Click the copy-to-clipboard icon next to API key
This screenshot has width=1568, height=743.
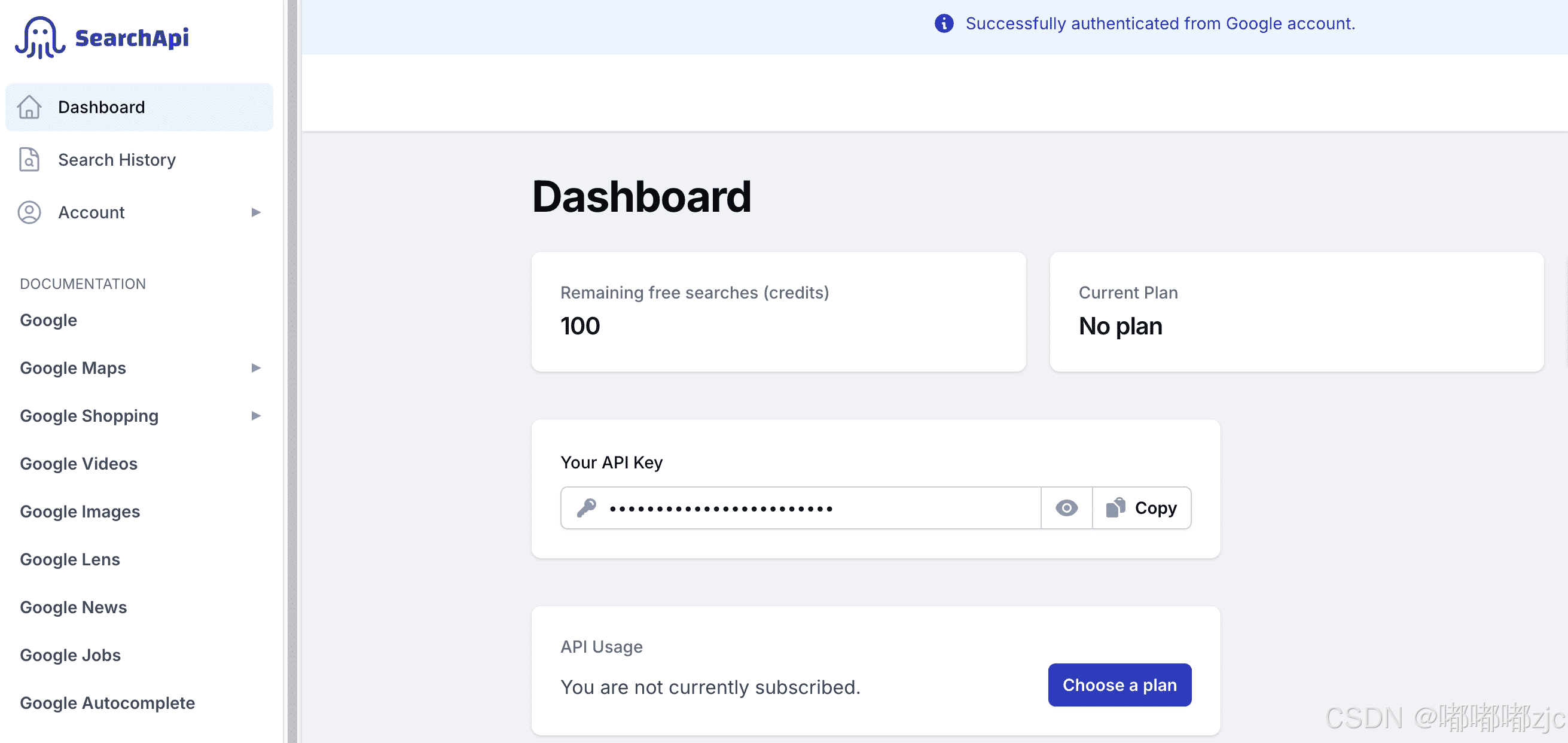point(1114,507)
